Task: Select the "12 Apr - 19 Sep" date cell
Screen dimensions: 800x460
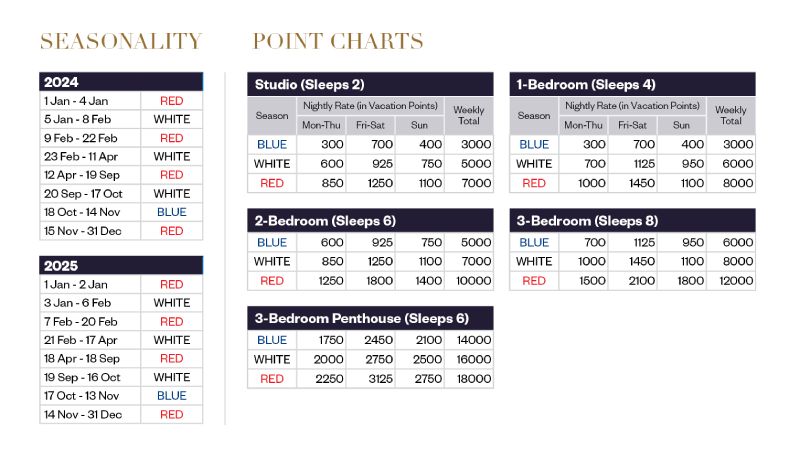Action: (90, 175)
